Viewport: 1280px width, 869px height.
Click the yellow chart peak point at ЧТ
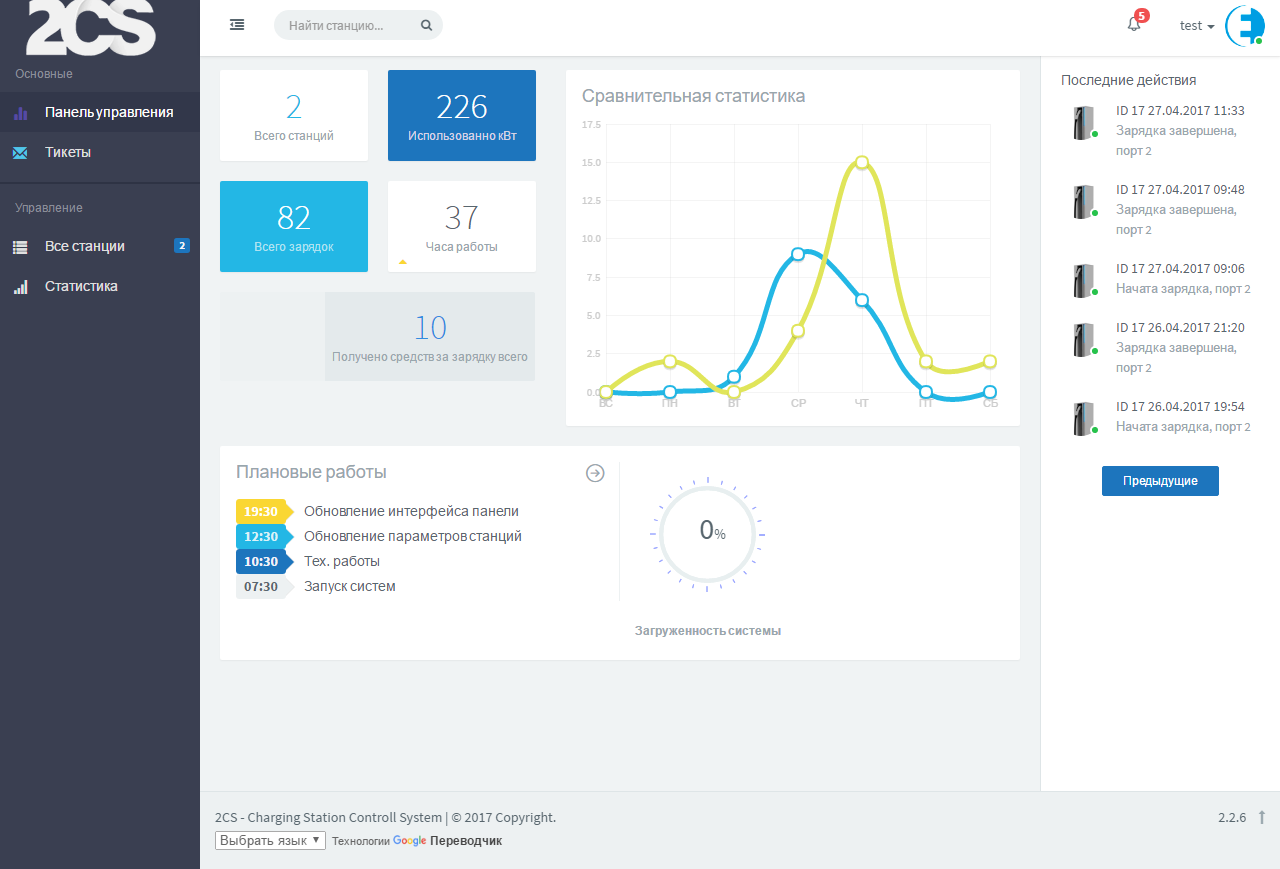[862, 163]
